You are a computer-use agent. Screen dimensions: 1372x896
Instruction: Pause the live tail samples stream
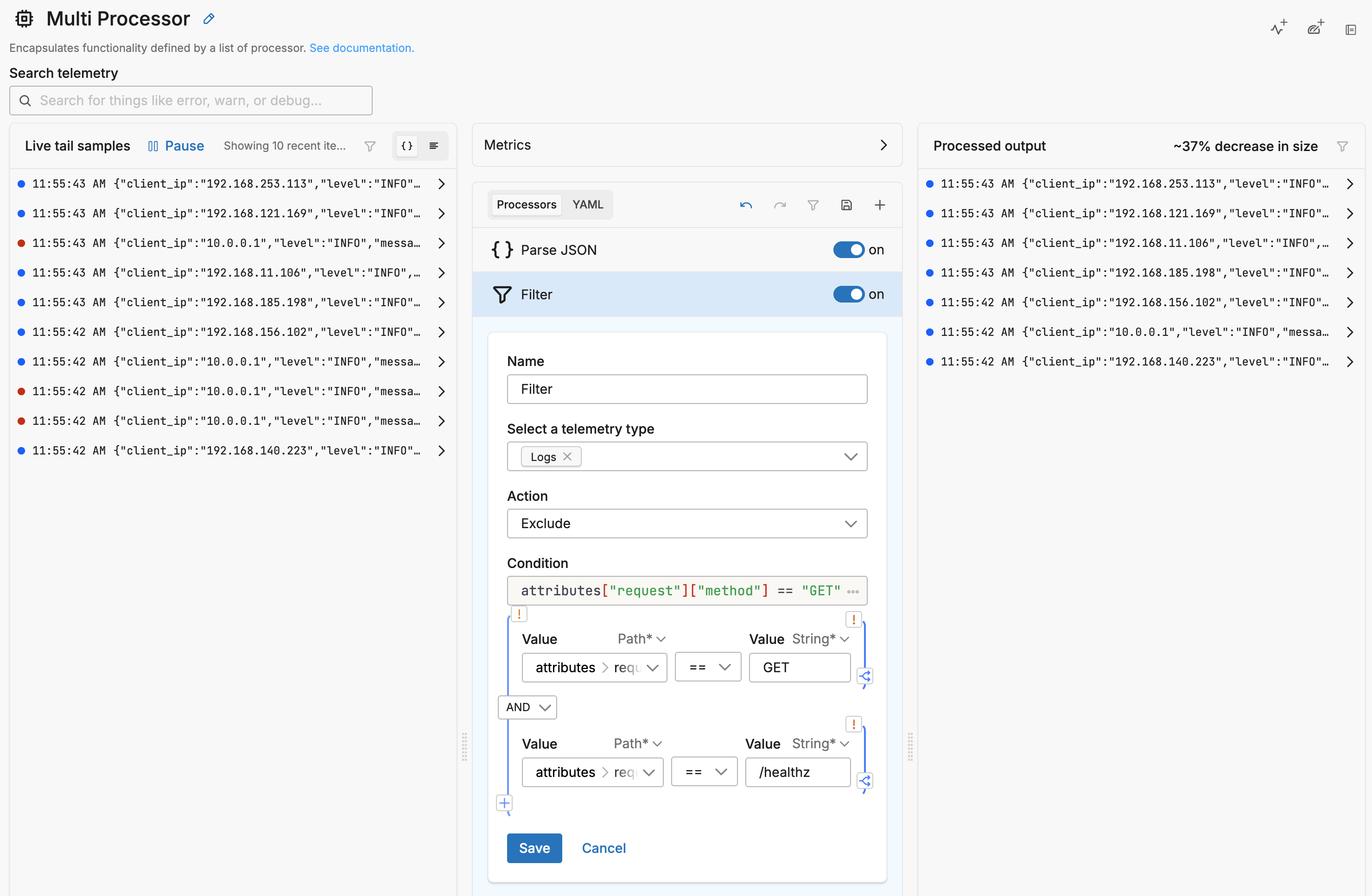pos(176,146)
